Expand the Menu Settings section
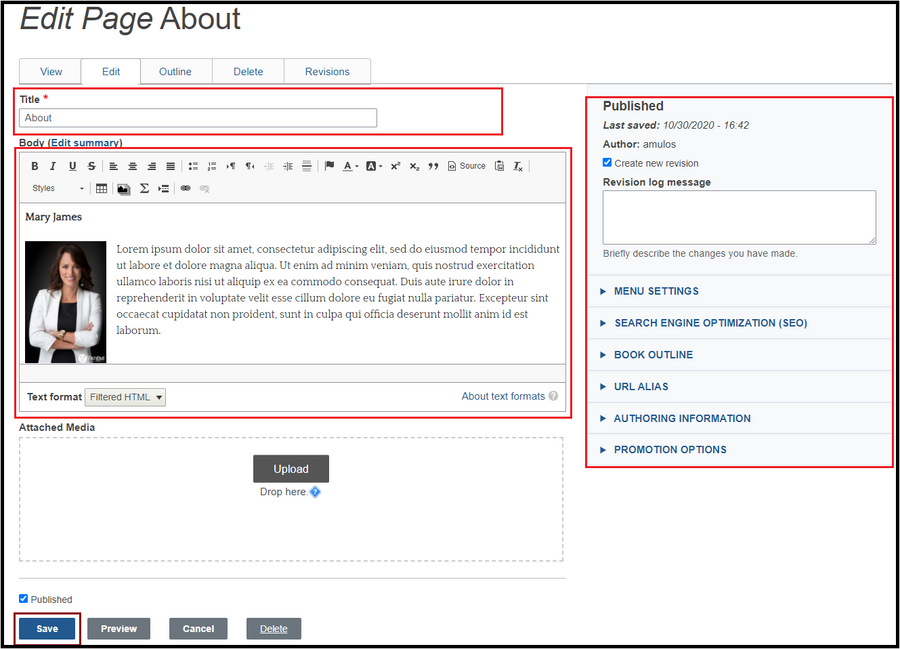The height and width of the screenshot is (649, 900). pyautogui.click(x=656, y=291)
